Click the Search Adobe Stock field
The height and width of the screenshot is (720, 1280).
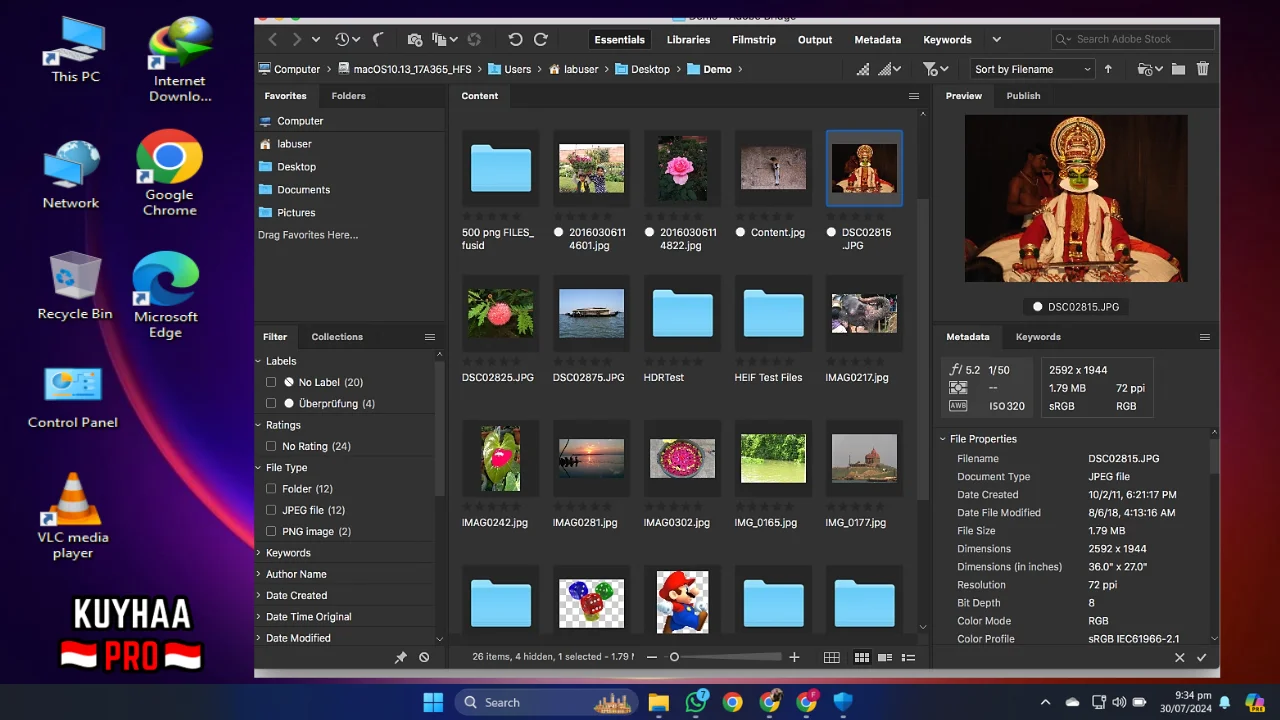[1132, 39]
